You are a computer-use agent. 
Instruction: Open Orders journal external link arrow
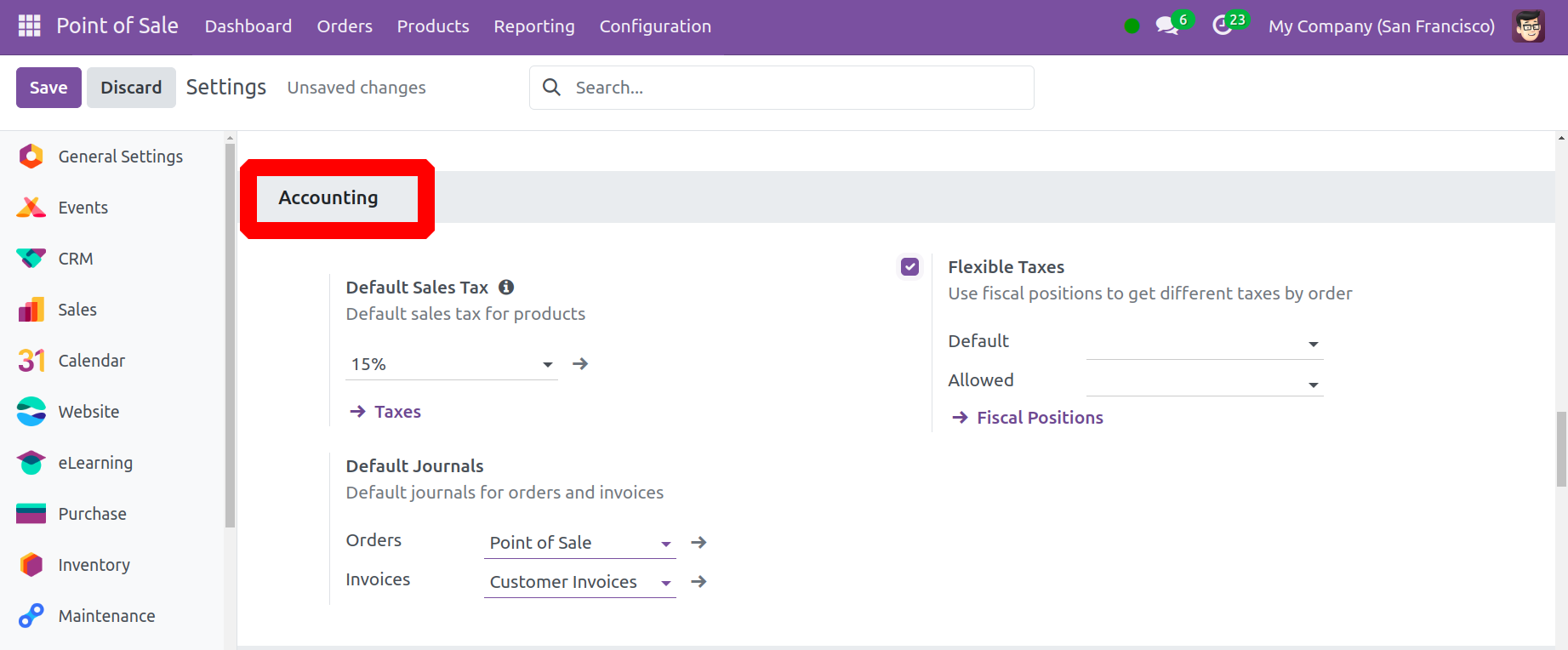(x=698, y=543)
